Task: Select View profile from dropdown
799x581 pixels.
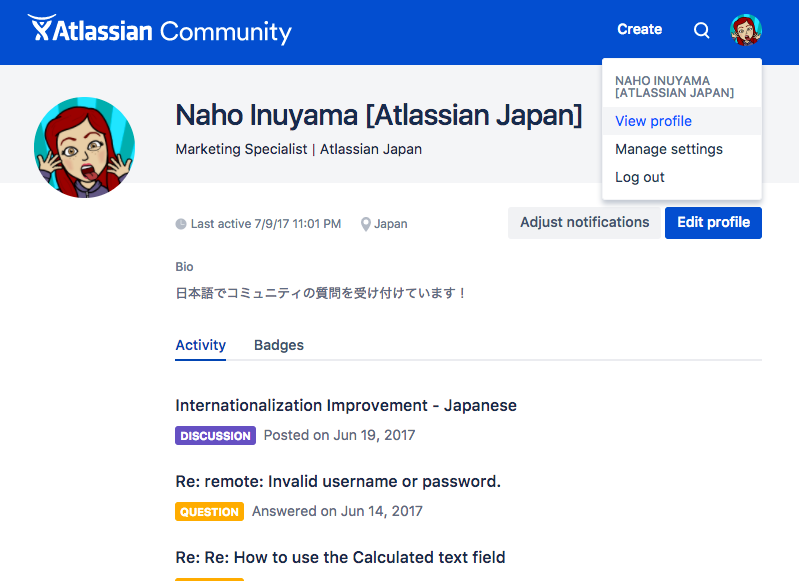Action: click(682, 121)
